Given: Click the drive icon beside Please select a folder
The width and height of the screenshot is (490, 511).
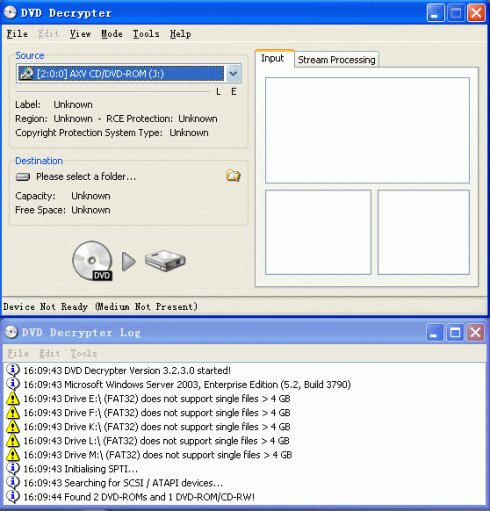Looking at the screenshot, I should click(x=23, y=177).
